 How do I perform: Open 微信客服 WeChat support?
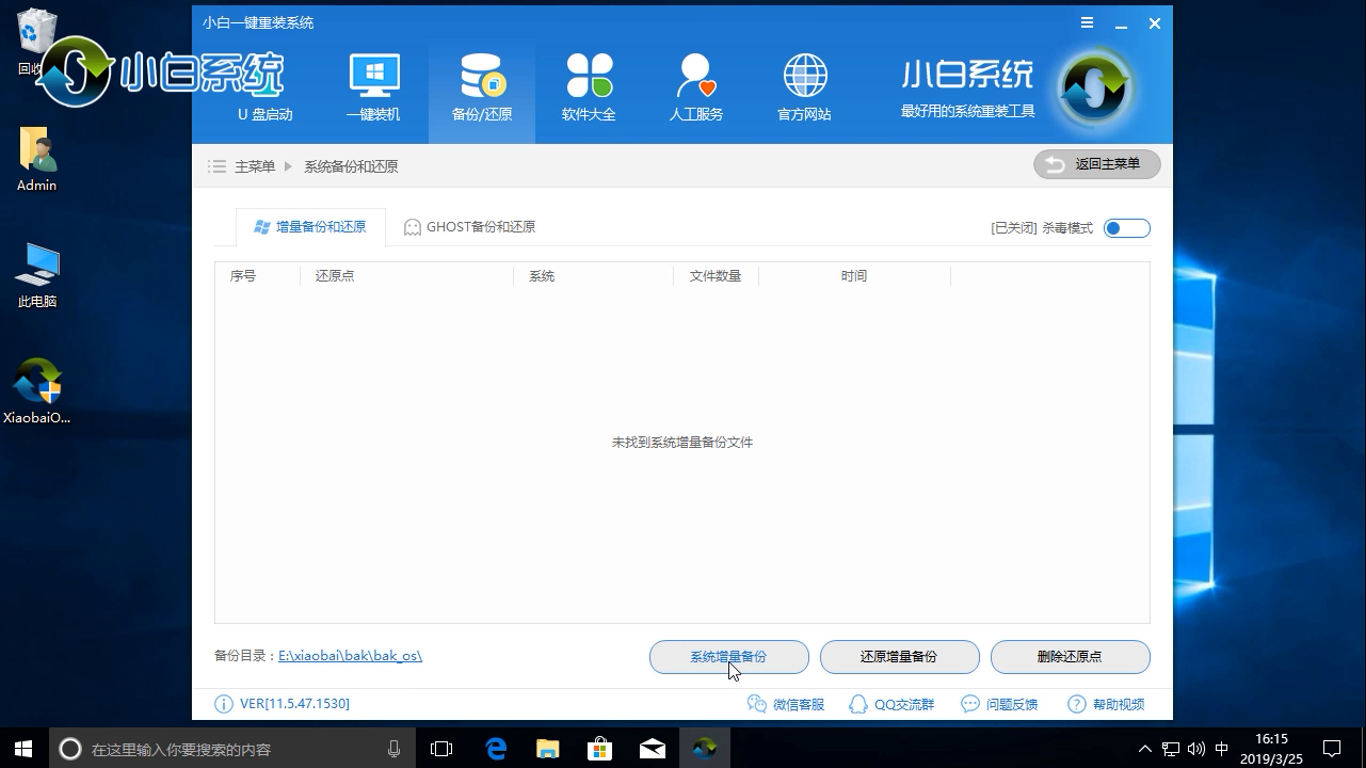788,703
